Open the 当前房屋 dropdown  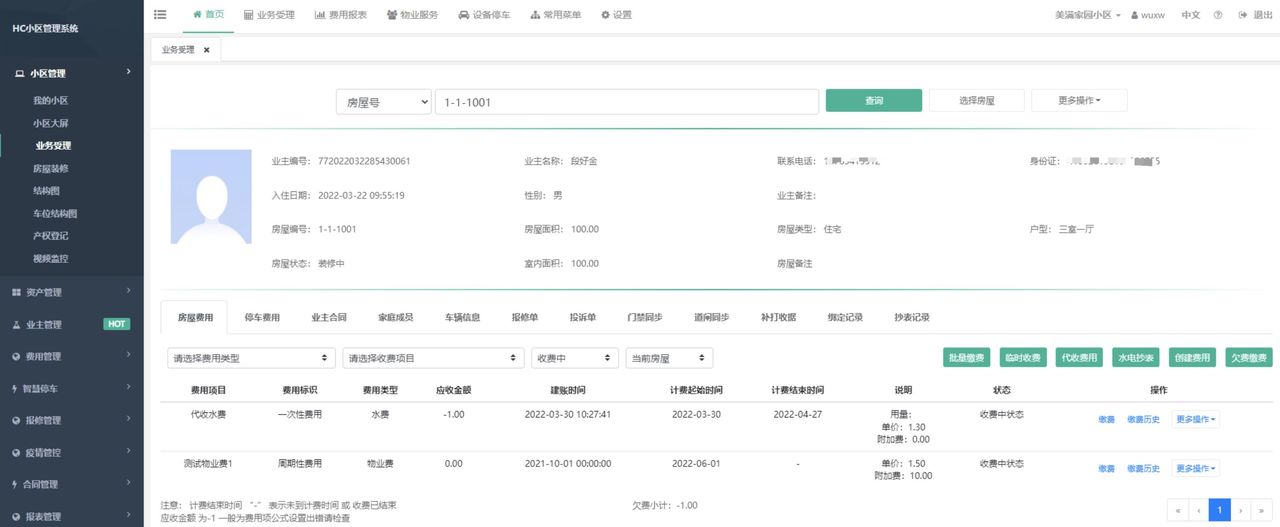point(669,358)
